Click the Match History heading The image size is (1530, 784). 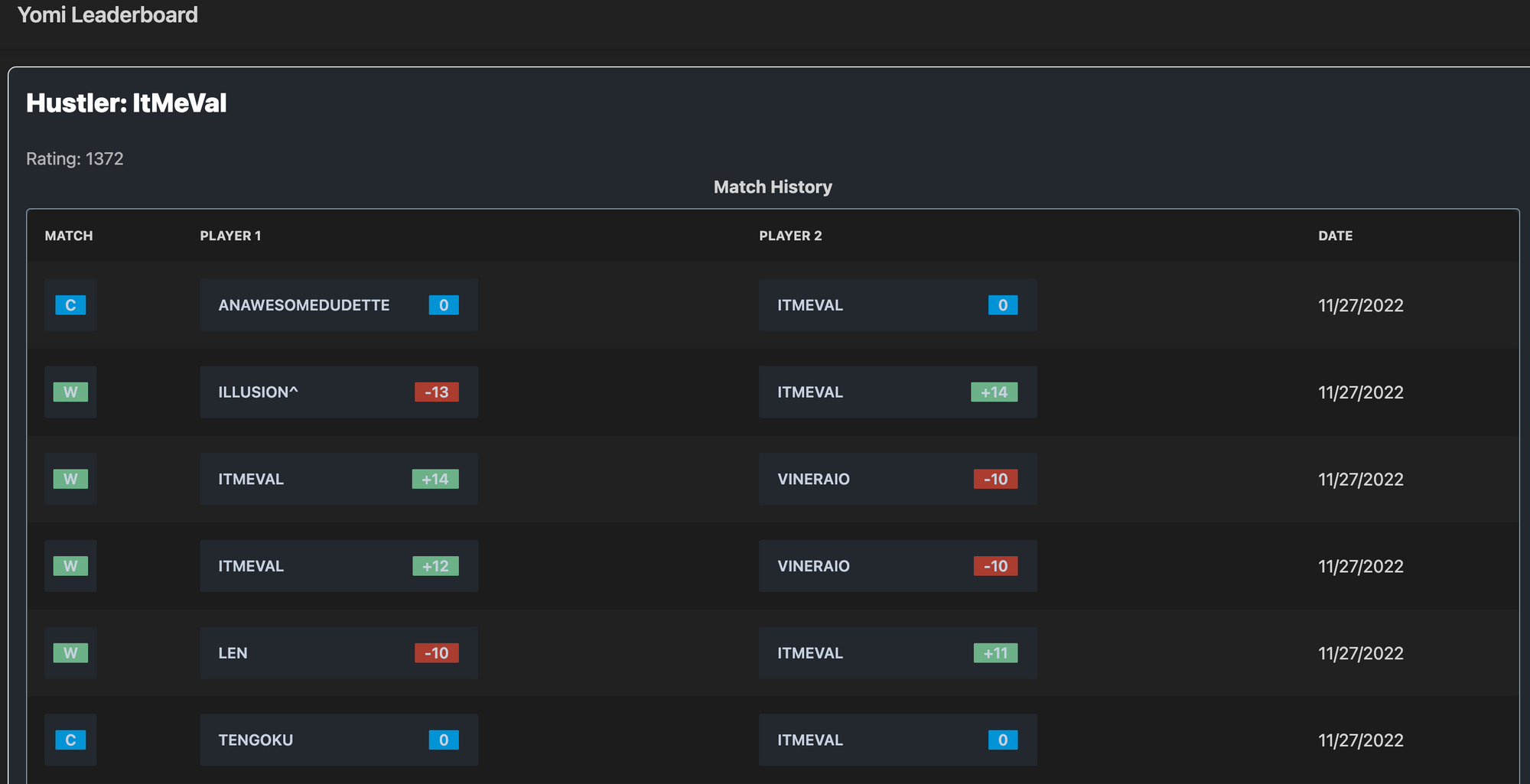pos(773,187)
